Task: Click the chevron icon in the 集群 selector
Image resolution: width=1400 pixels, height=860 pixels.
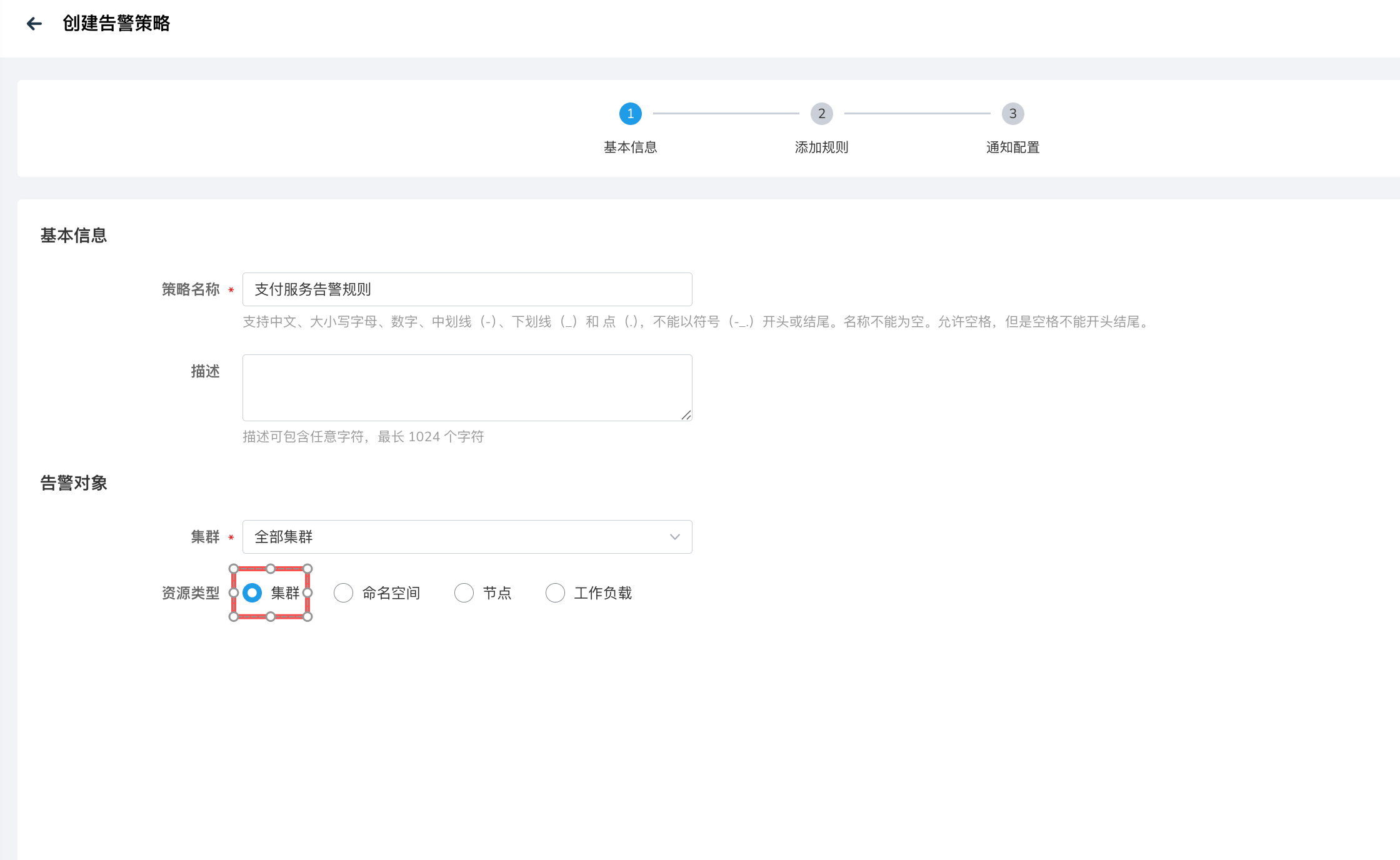Action: tap(674, 536)
